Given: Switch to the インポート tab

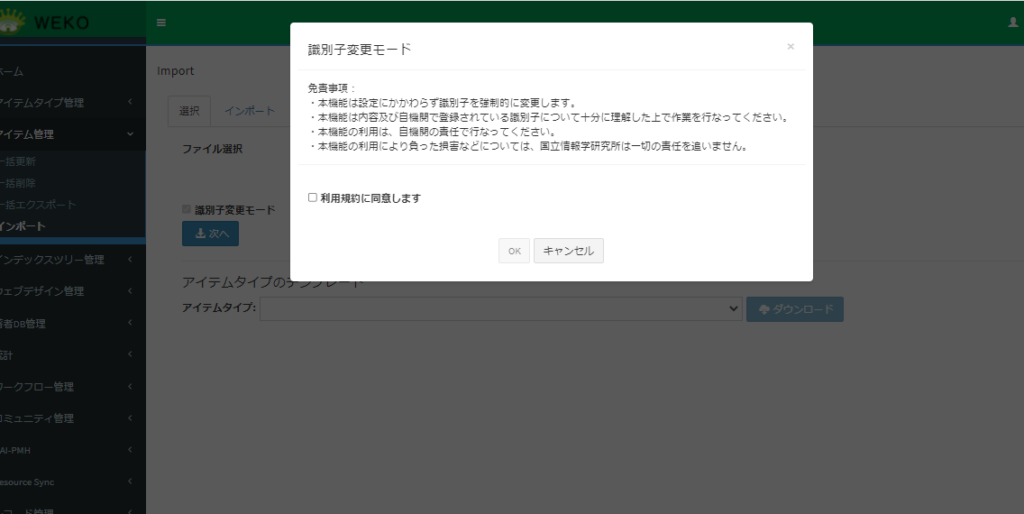Looking at the screenshot, I should click(249, 111).
